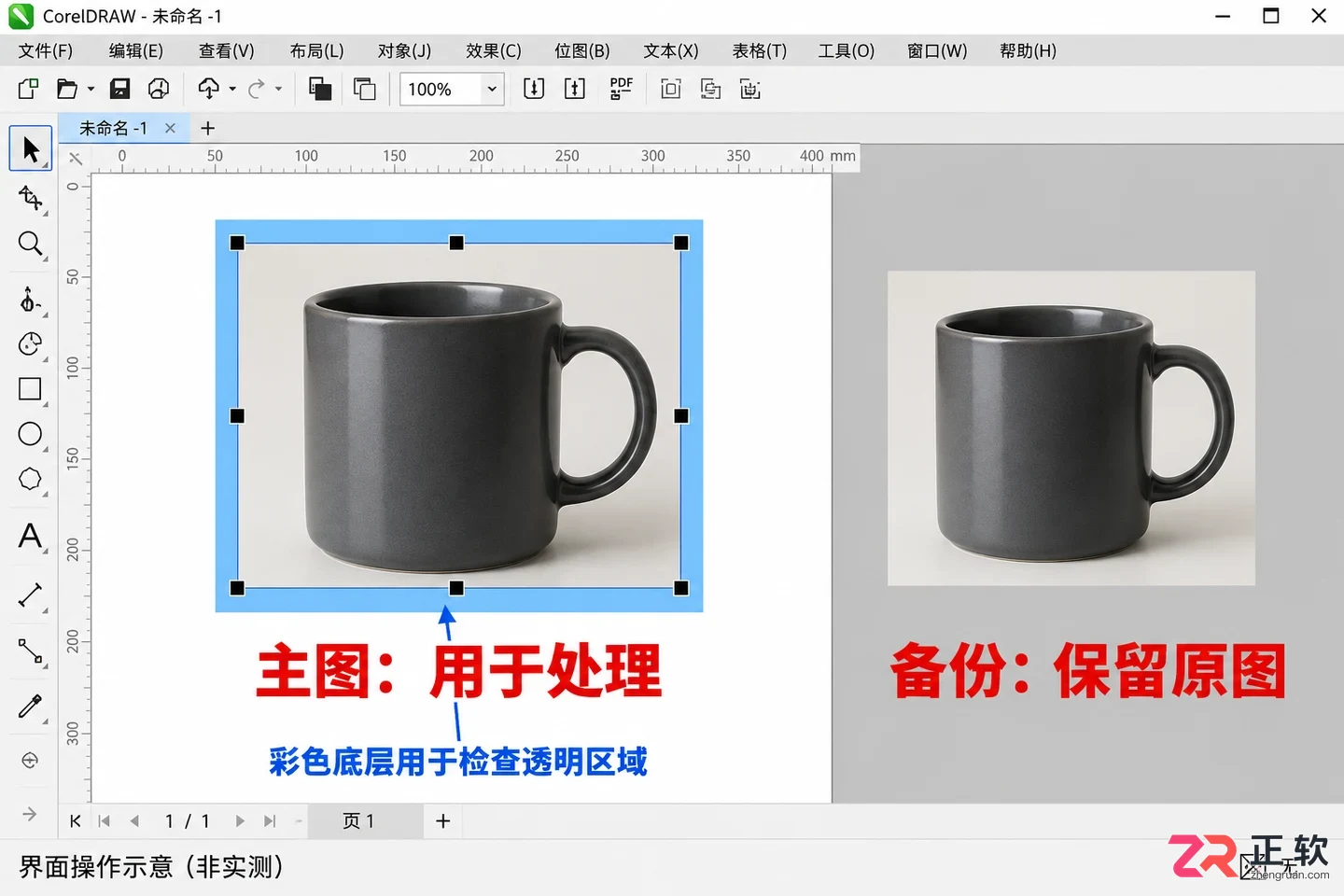The image size is (1344, 896).
Task: Select the Polygon tool
Action: click(31, 479)
